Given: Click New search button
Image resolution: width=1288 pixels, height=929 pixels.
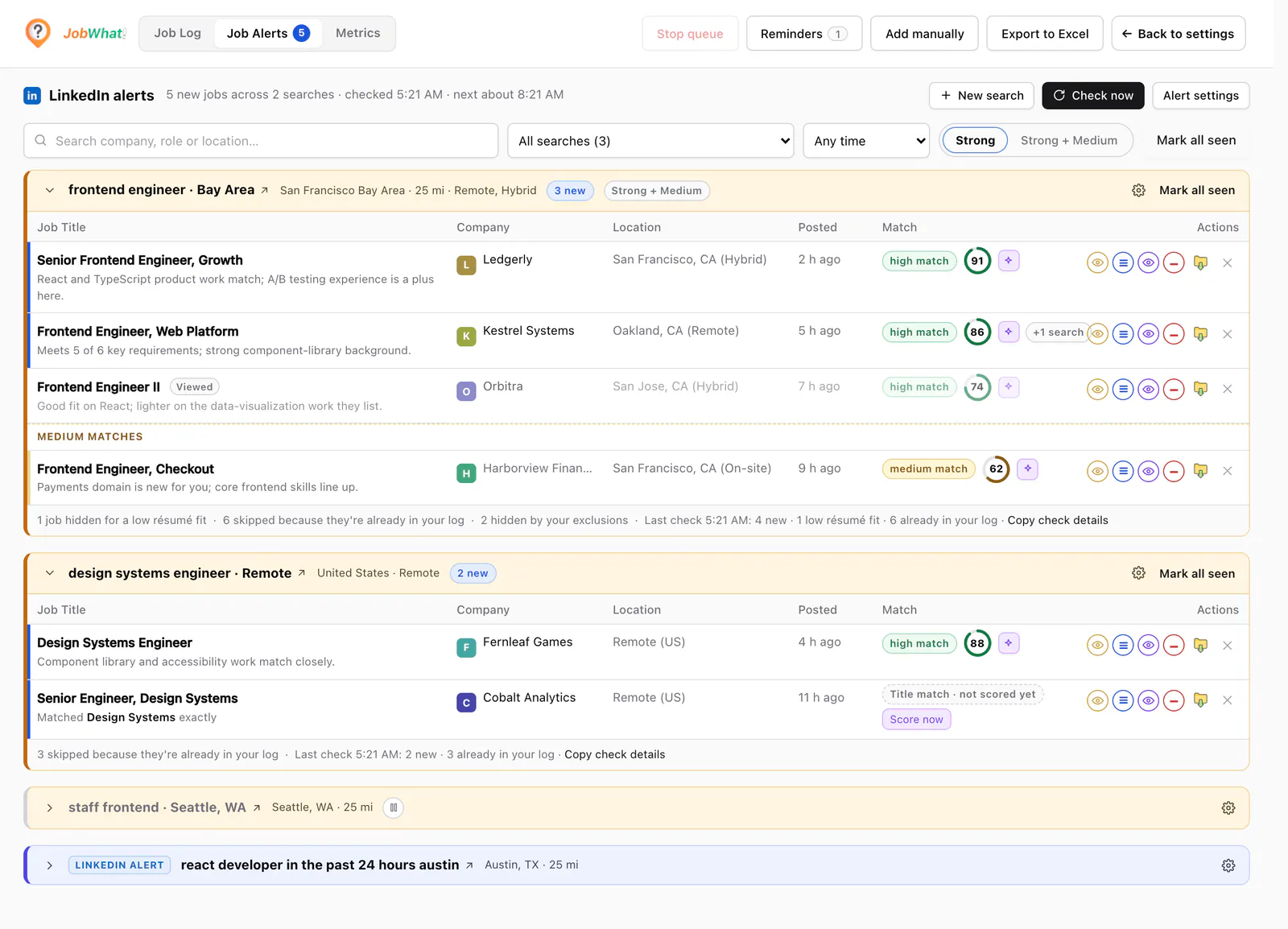Looking at the screenshot, I should coord(982,96).
